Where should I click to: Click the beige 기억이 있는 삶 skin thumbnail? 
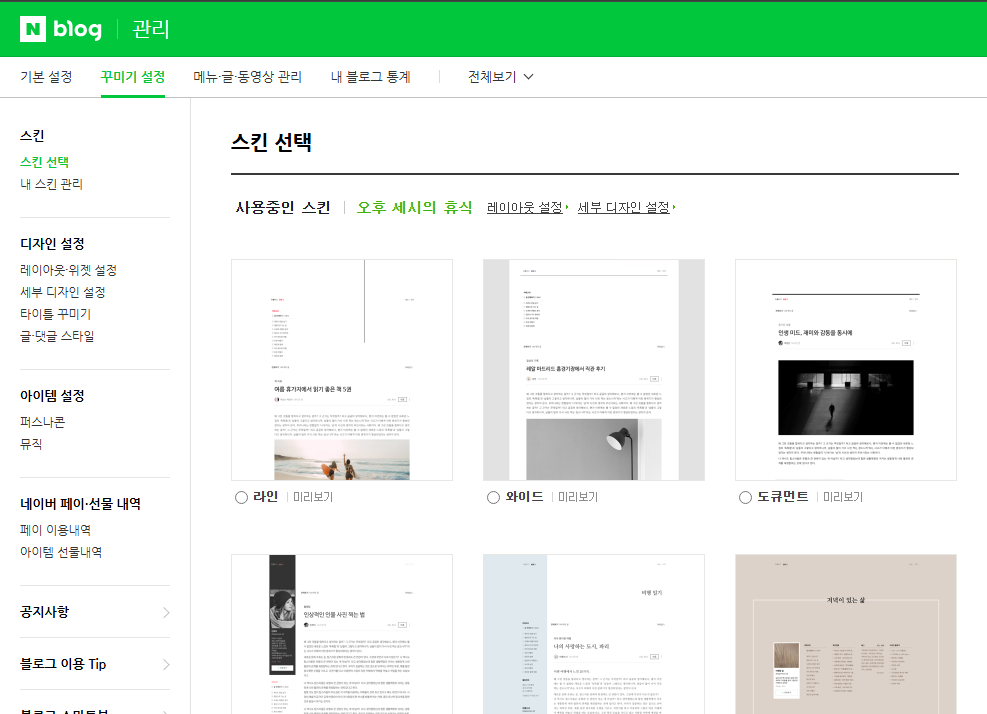(846, 634)
